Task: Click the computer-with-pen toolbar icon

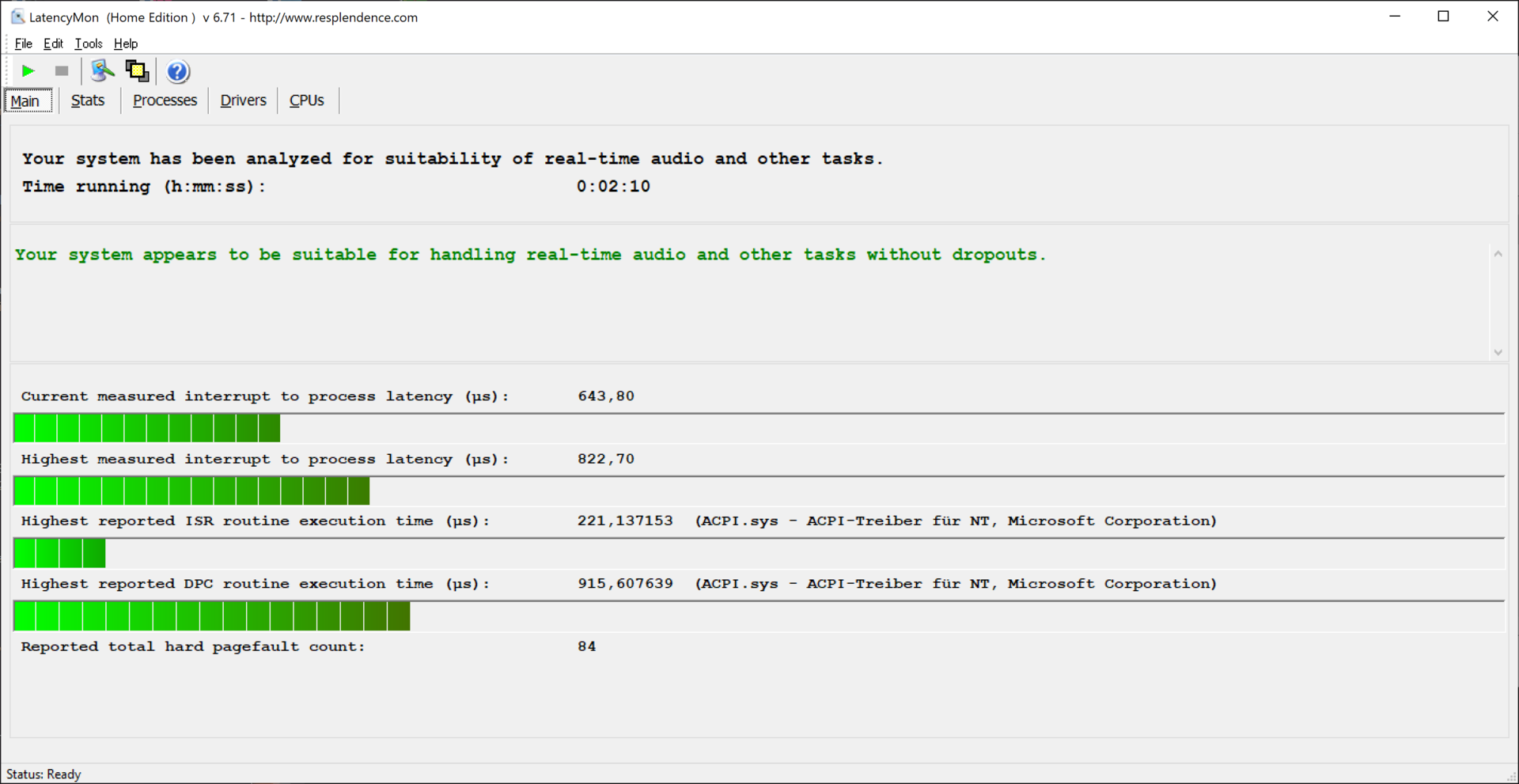Action: pyautogui.click(x=102, y=71)
